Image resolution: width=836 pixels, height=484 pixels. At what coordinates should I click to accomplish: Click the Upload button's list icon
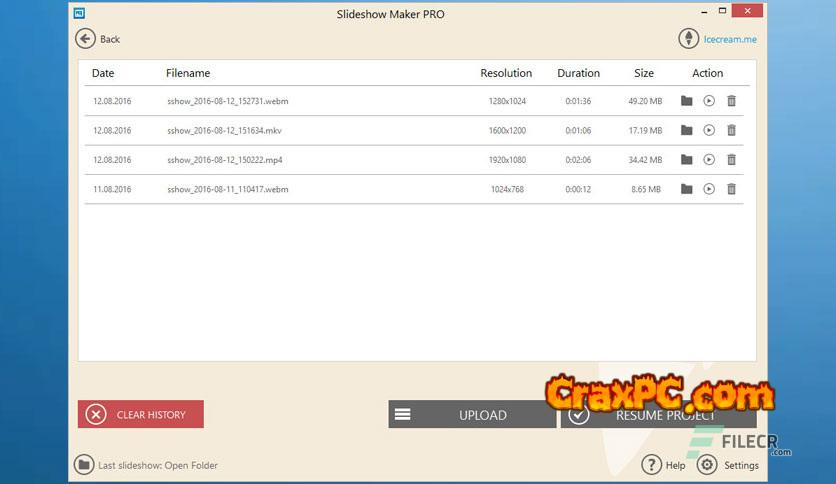[x=403, y=414]
